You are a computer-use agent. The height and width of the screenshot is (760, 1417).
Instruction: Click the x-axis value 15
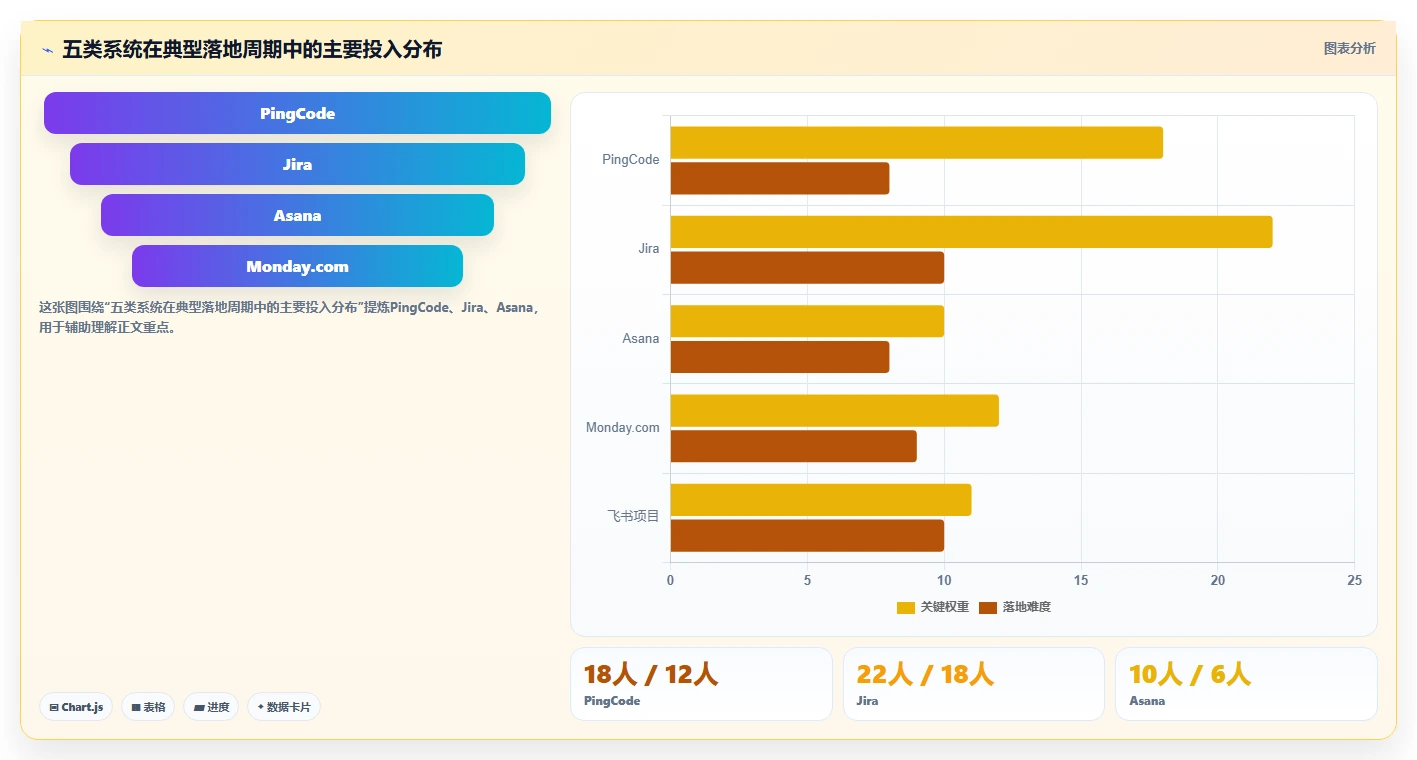1081,581
